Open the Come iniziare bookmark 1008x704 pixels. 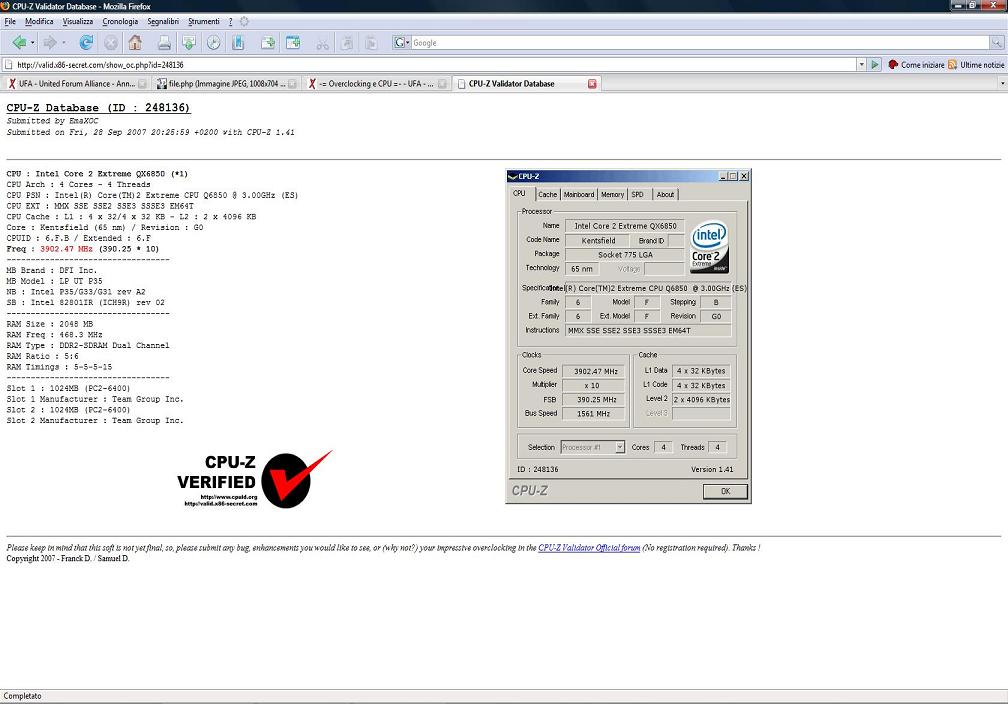[x=917, y=65]
